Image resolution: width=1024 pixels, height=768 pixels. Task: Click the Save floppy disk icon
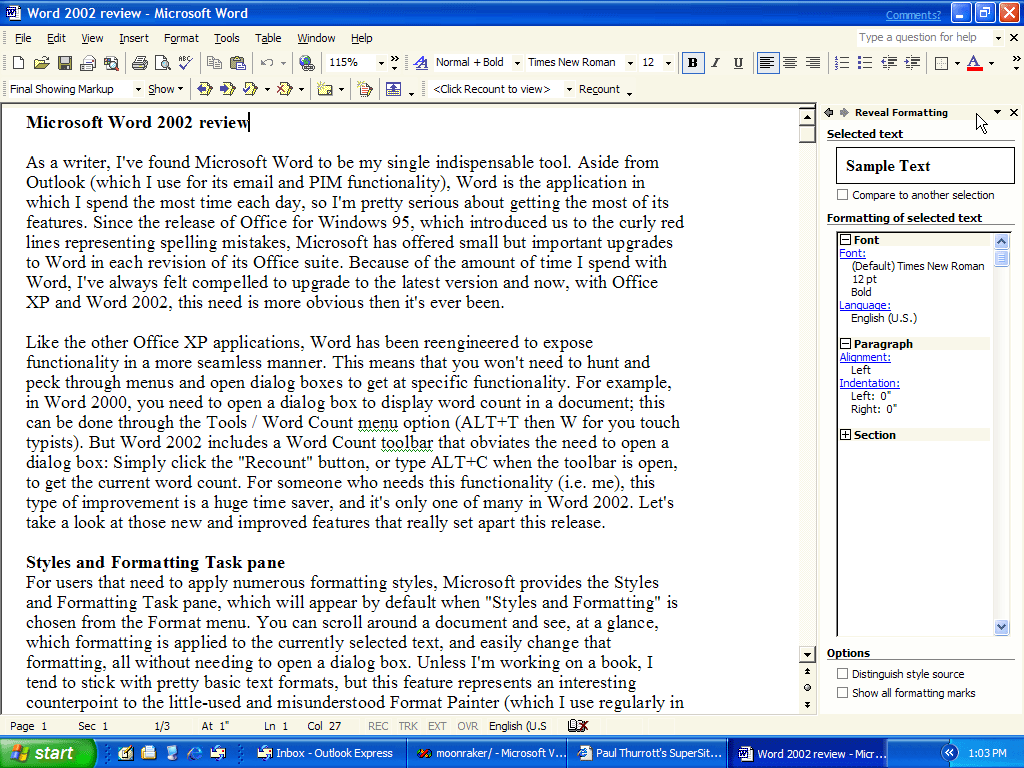pos(64,63)
